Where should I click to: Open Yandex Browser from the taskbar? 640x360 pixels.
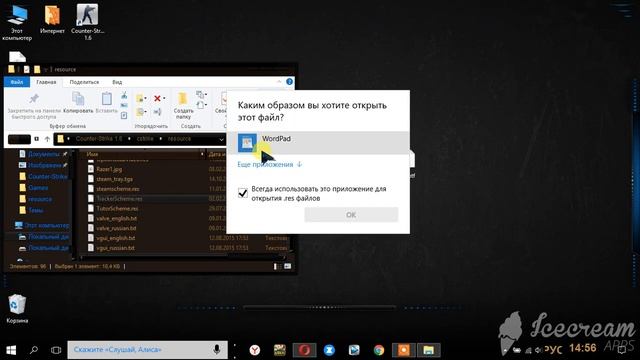tap(255, 350)
